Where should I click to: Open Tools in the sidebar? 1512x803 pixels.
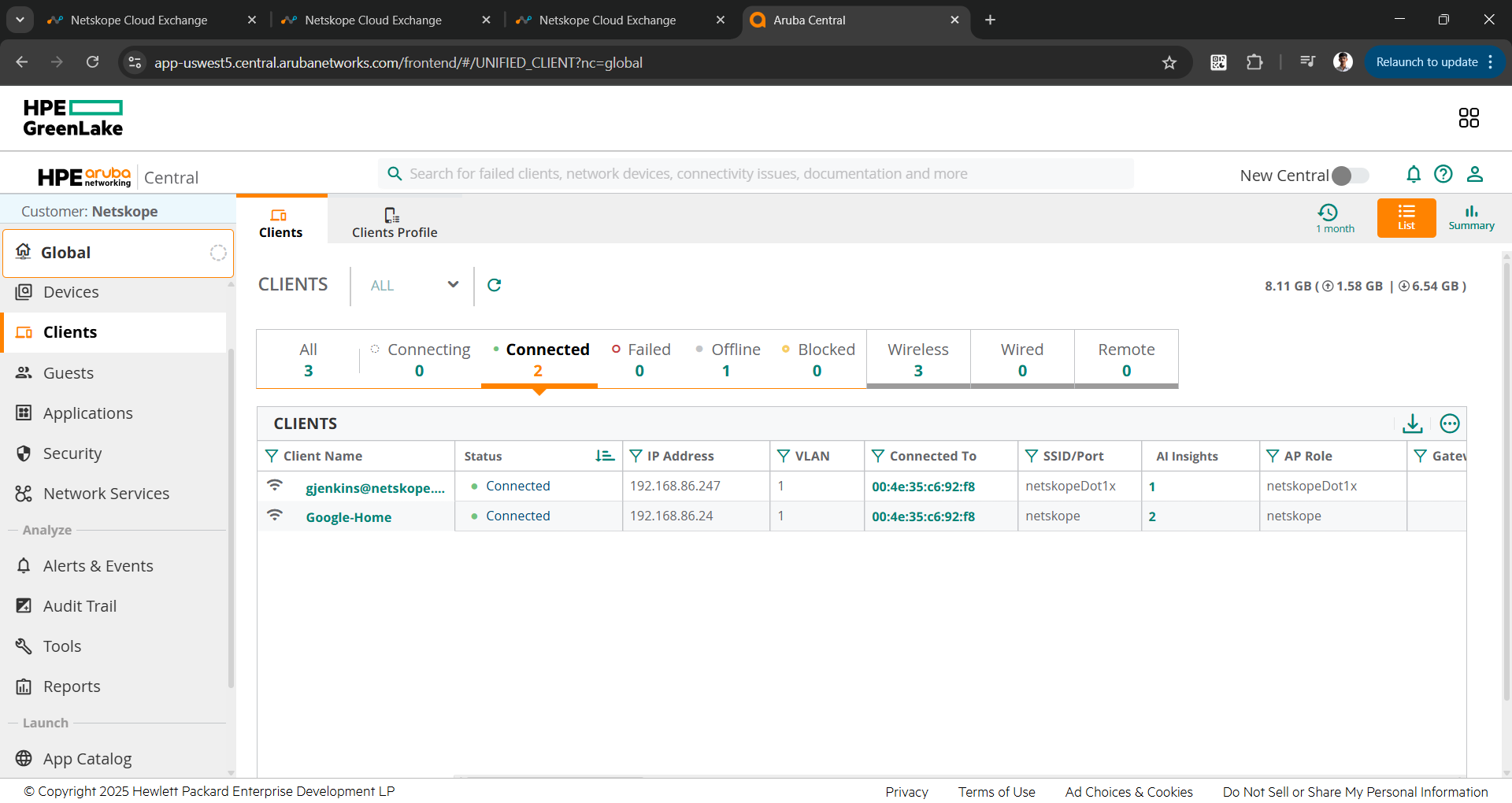click(x=62, y=646)
